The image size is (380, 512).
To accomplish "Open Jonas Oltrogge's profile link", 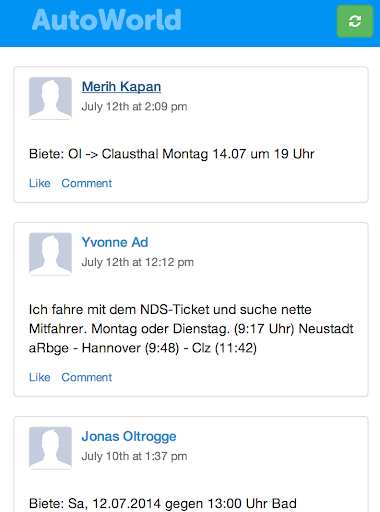I will tap(129, 436).
